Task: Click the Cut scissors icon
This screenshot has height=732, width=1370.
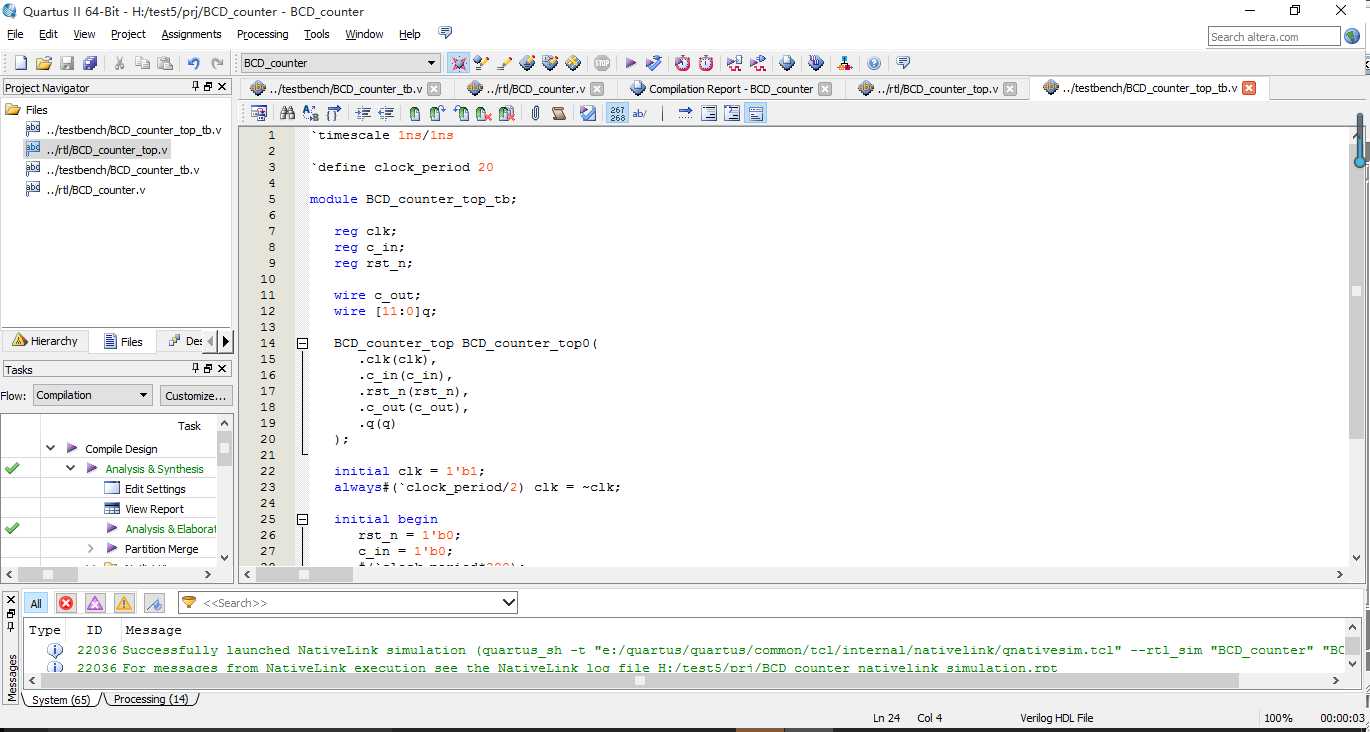Action: click(119, 63)
